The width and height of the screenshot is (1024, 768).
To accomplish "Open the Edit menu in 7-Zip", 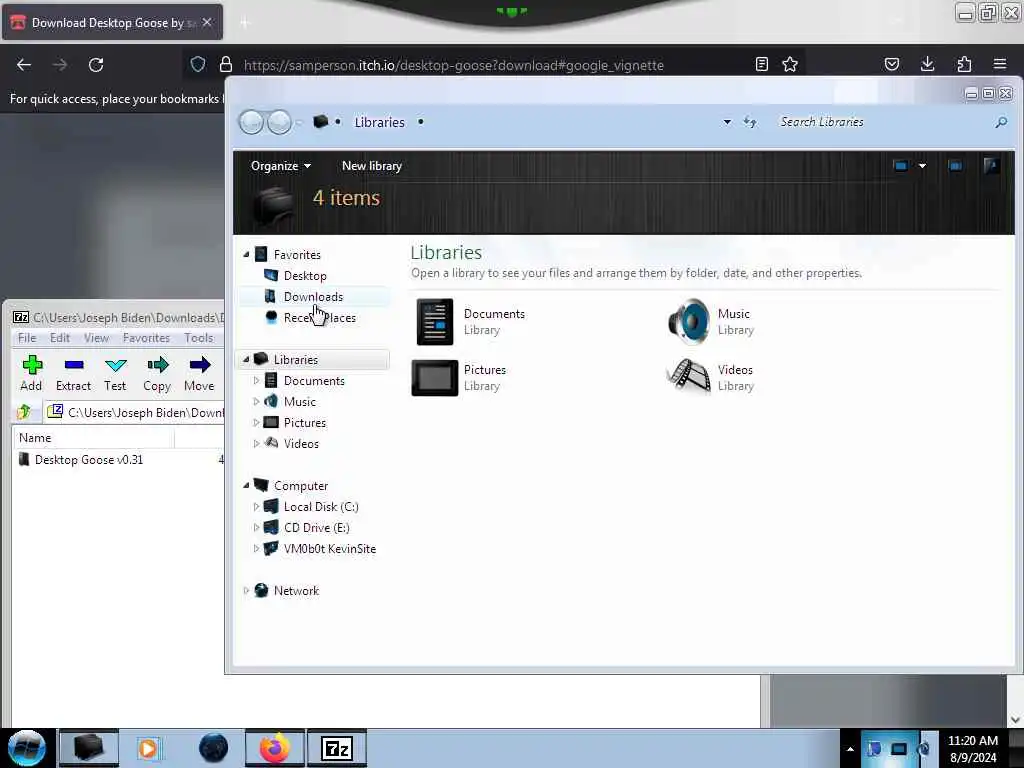I will pos(59,338).
